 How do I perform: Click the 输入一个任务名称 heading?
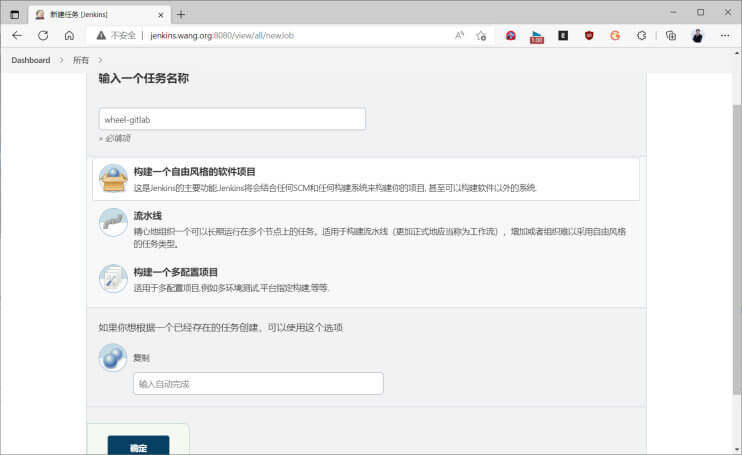pos(144,79)
